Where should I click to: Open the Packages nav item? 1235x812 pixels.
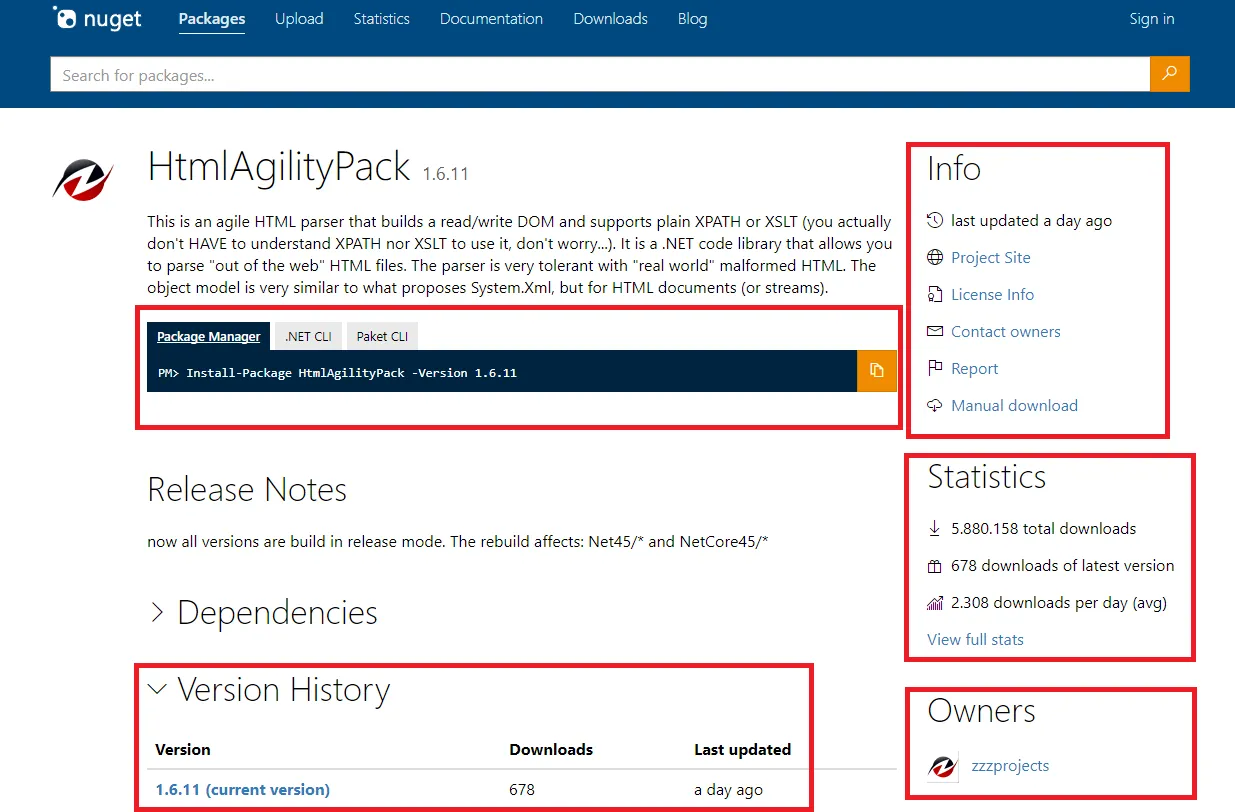pyautogui.click(x=212, y=19)
